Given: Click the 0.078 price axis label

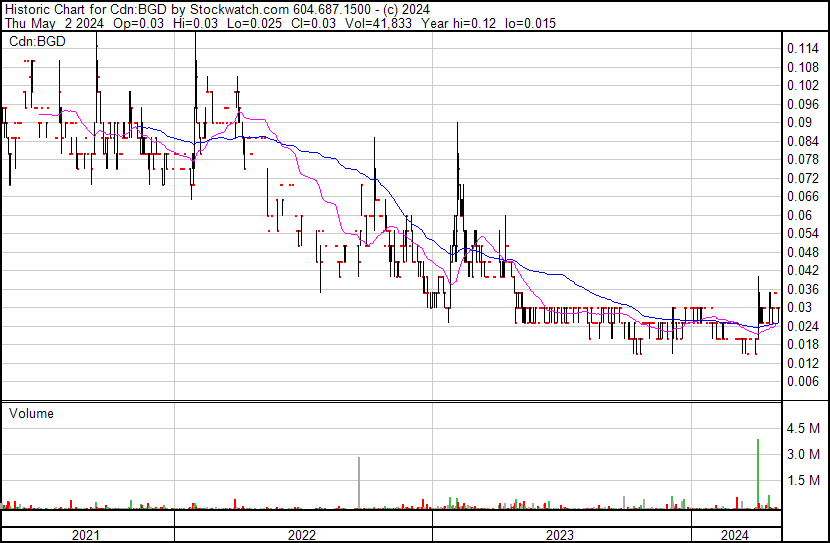Looking at the screenshot, I should tap(803, 159).
